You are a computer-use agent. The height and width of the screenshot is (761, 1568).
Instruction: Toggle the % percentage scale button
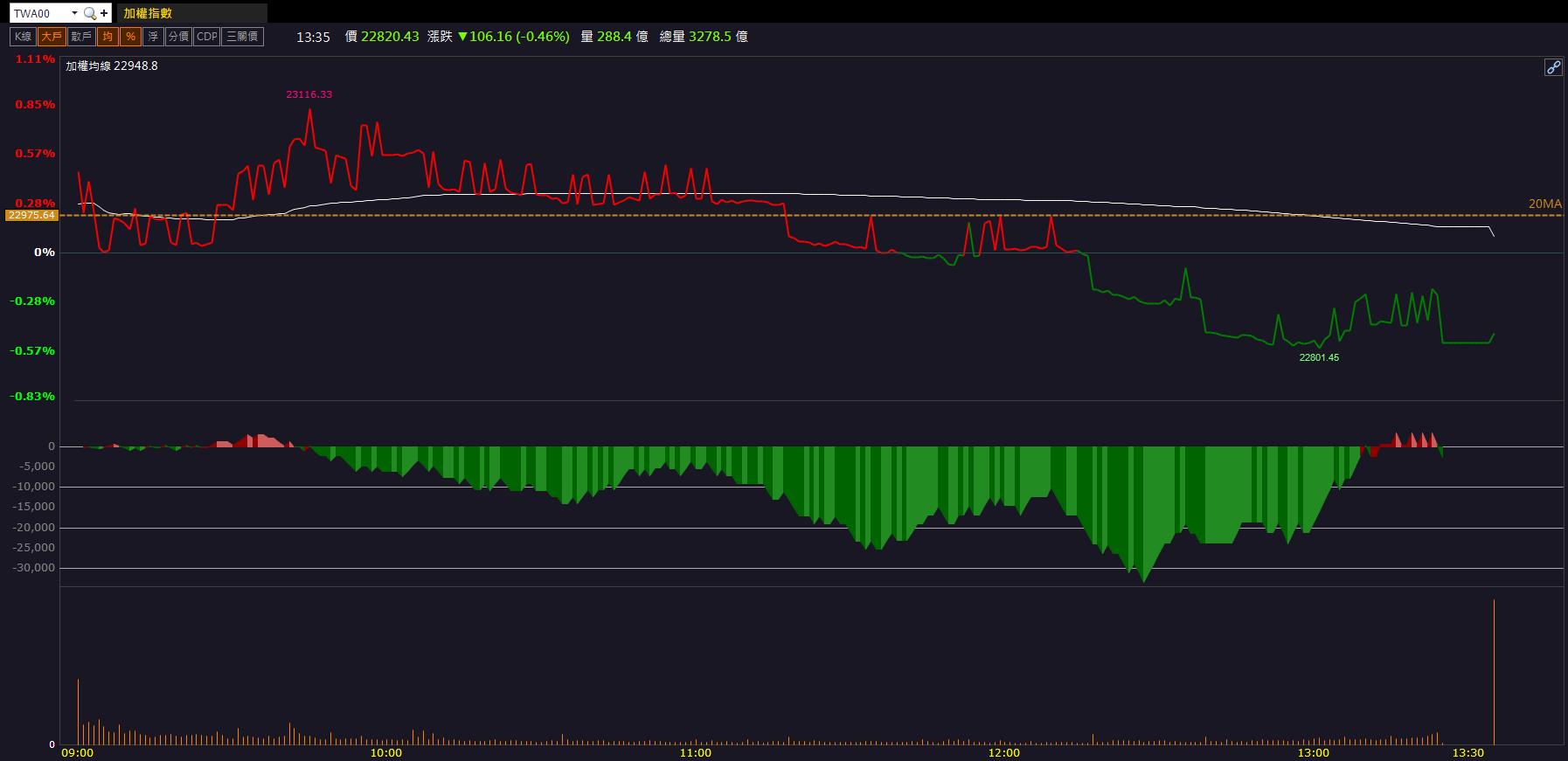pyautogui.click(x=130, y=37)
